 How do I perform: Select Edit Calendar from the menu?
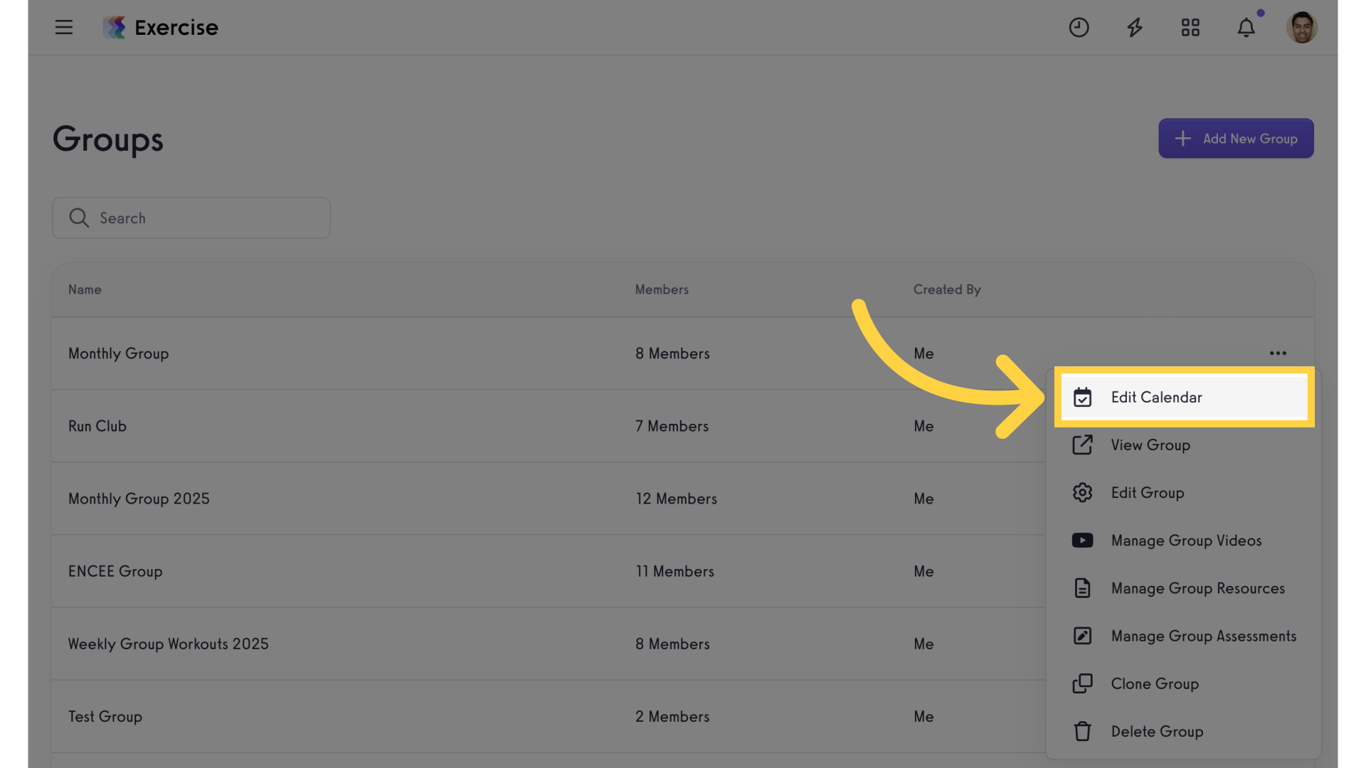point(1156,397)
